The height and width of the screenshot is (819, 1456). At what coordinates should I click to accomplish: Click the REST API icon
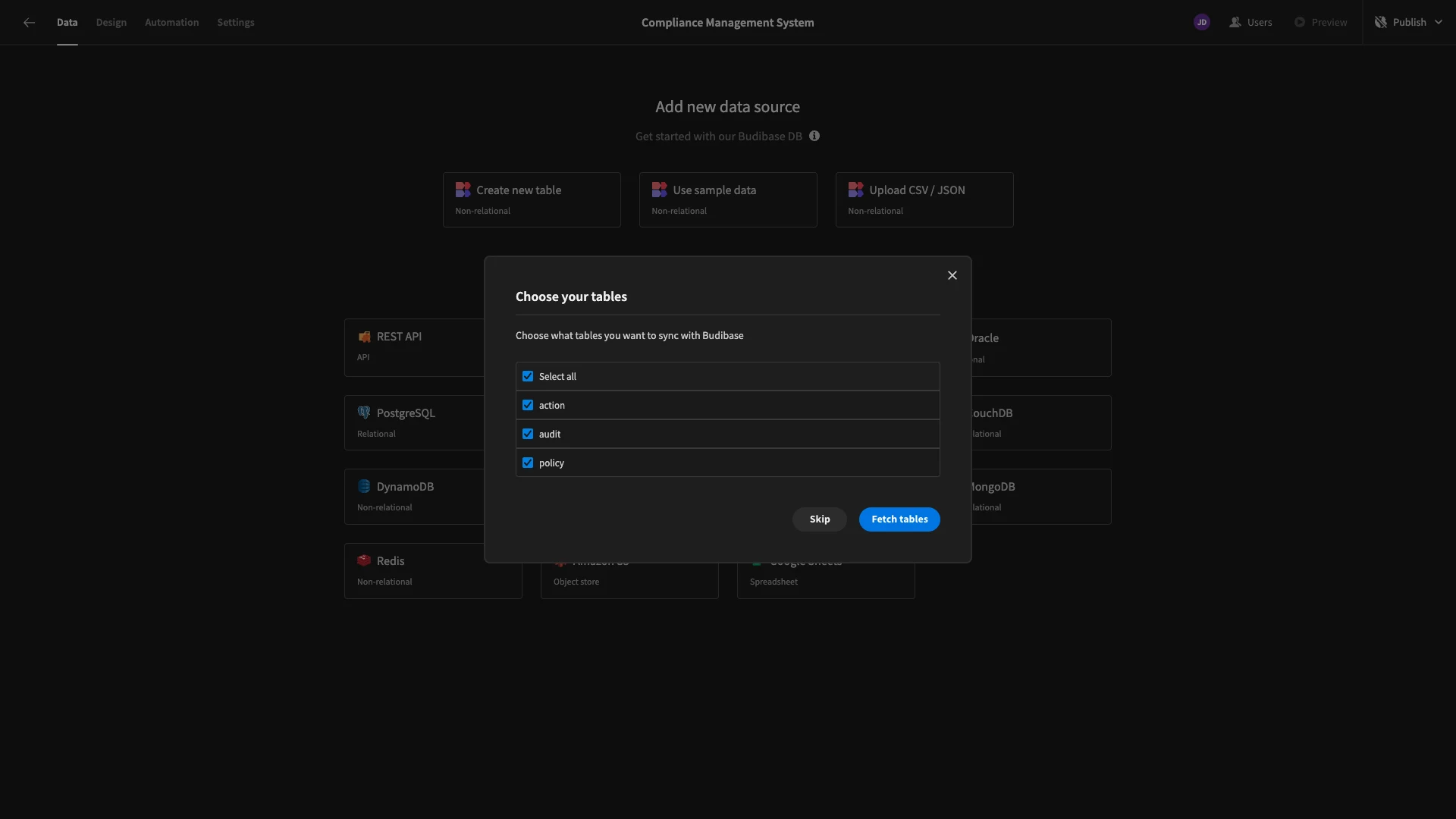(x=364, y=336)
